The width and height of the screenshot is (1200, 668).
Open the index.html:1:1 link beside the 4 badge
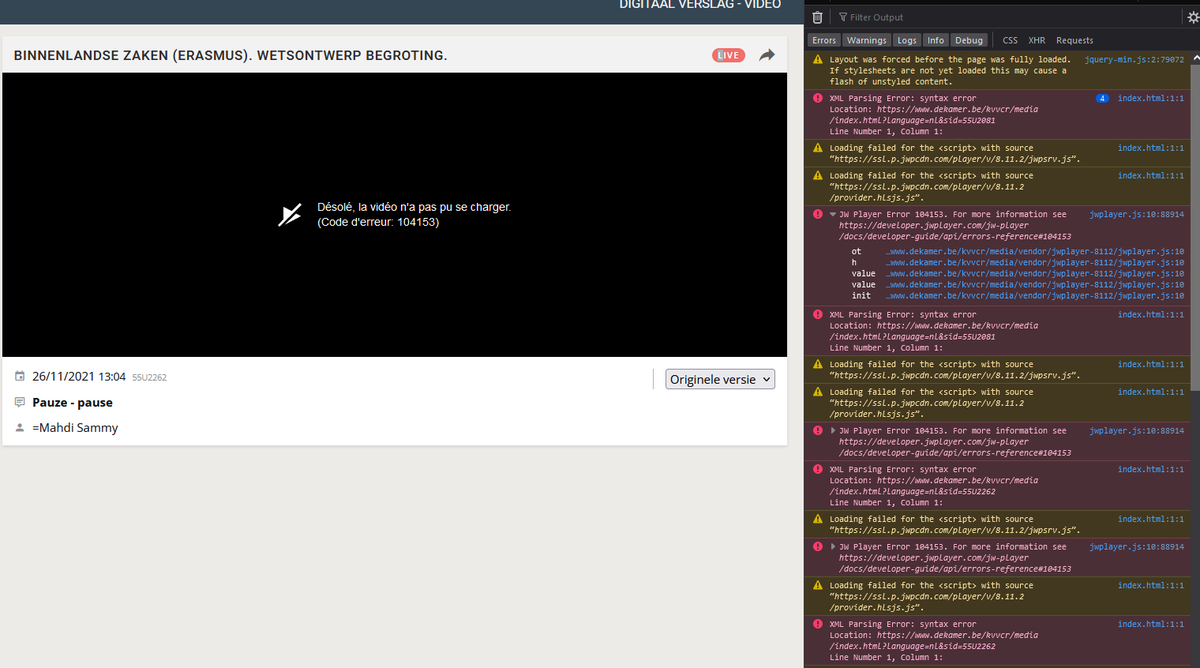pyautogui.click(x=1151, y=99)
